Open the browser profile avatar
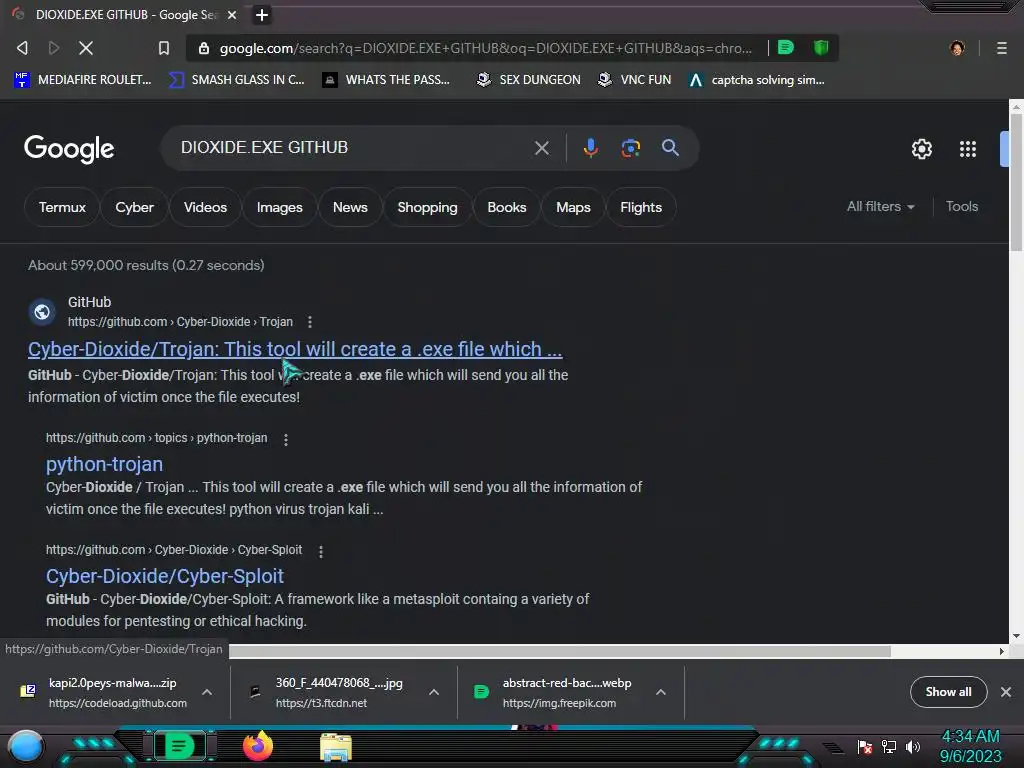The width and height of the screenshot is (1024, 768). (957, 48)
